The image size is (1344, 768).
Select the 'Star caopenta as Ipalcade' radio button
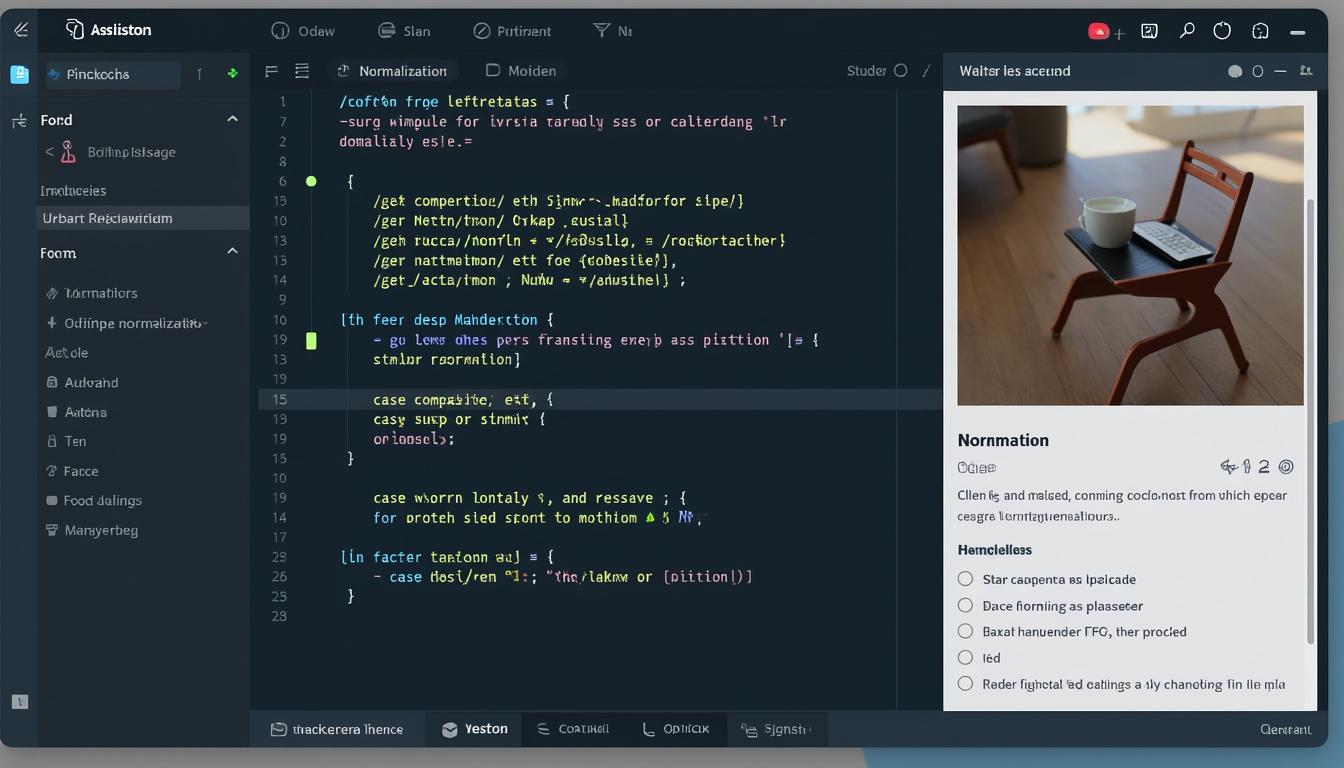[x=965, y=579]
